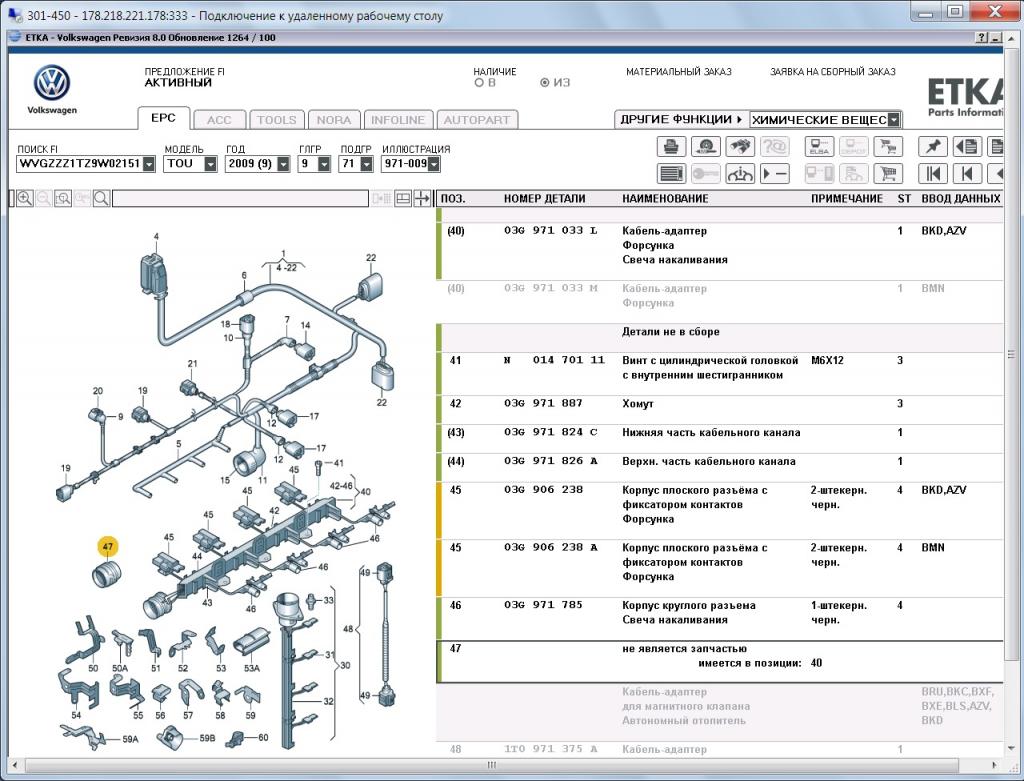Click the printer icon in the toolbar
Screen dimensions: 1024x781
[x=671, y=146]
